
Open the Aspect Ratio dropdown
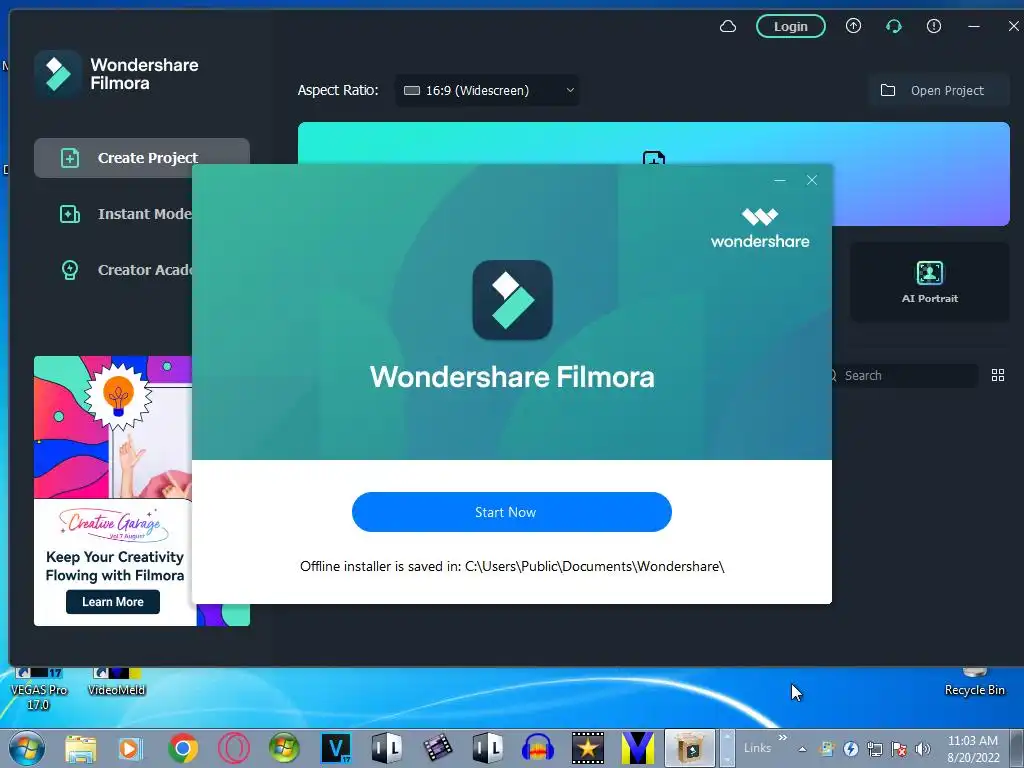tap(487, 90)
